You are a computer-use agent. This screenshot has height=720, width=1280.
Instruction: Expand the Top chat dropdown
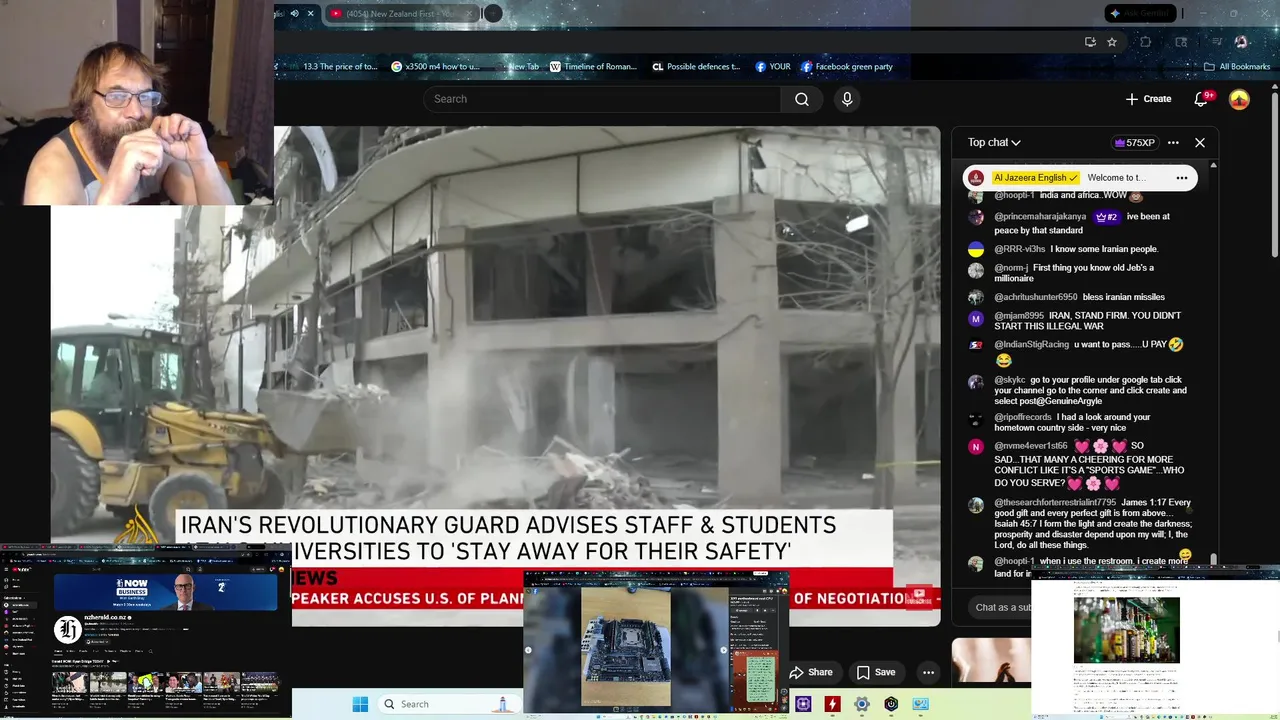pos(994,142)
